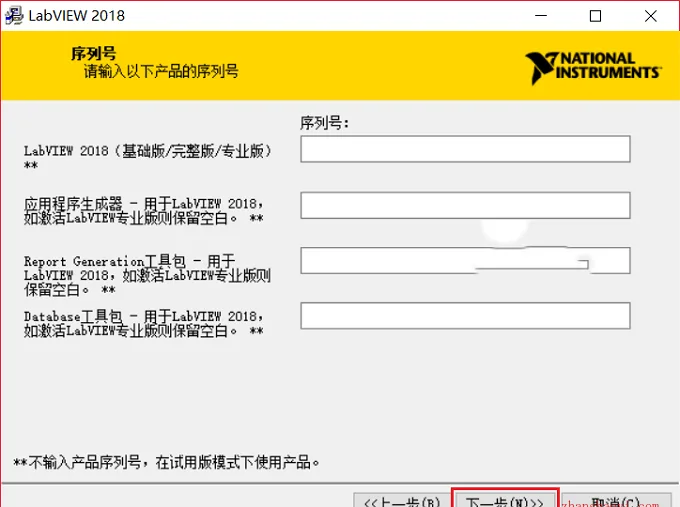Screen dimensions: 680x507
Task: Click the Database工具包 serial number field
Action: click(x=465, y=316)
